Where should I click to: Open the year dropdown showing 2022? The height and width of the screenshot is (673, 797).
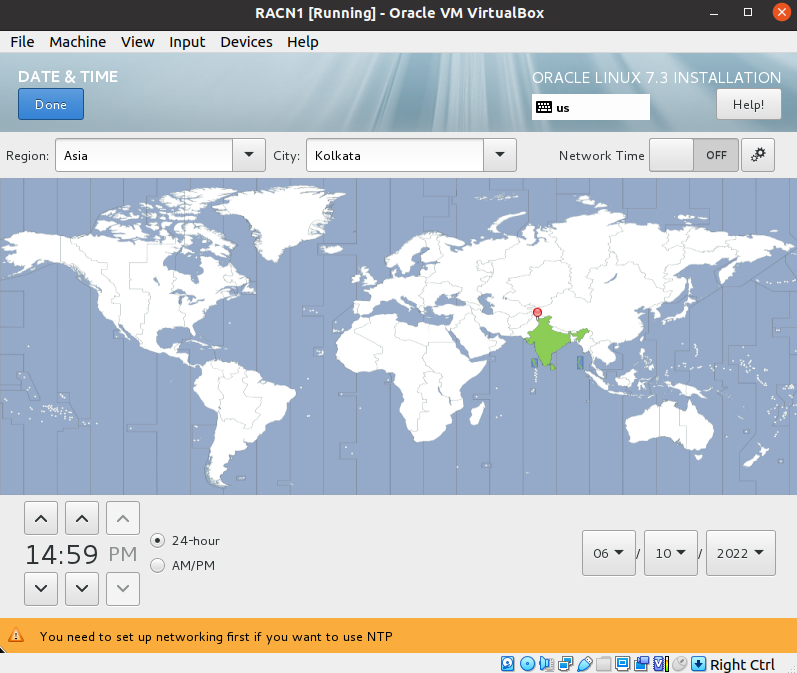click(741, 553)
